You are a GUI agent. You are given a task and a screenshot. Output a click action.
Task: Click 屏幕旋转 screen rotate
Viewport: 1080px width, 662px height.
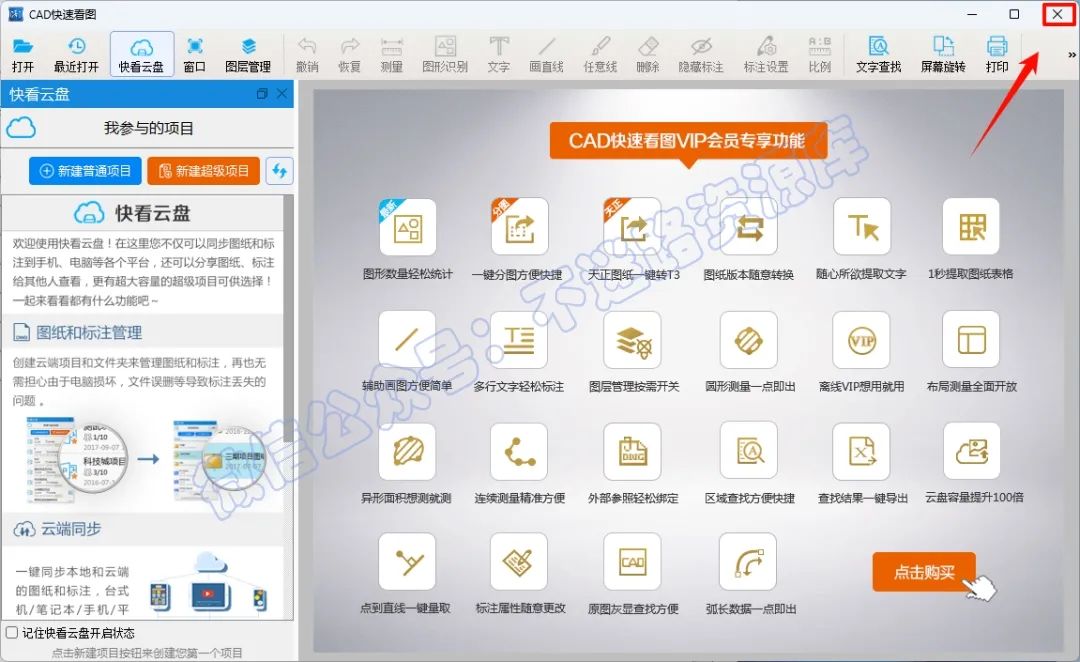pyautogui.click(x=944, y=55)
